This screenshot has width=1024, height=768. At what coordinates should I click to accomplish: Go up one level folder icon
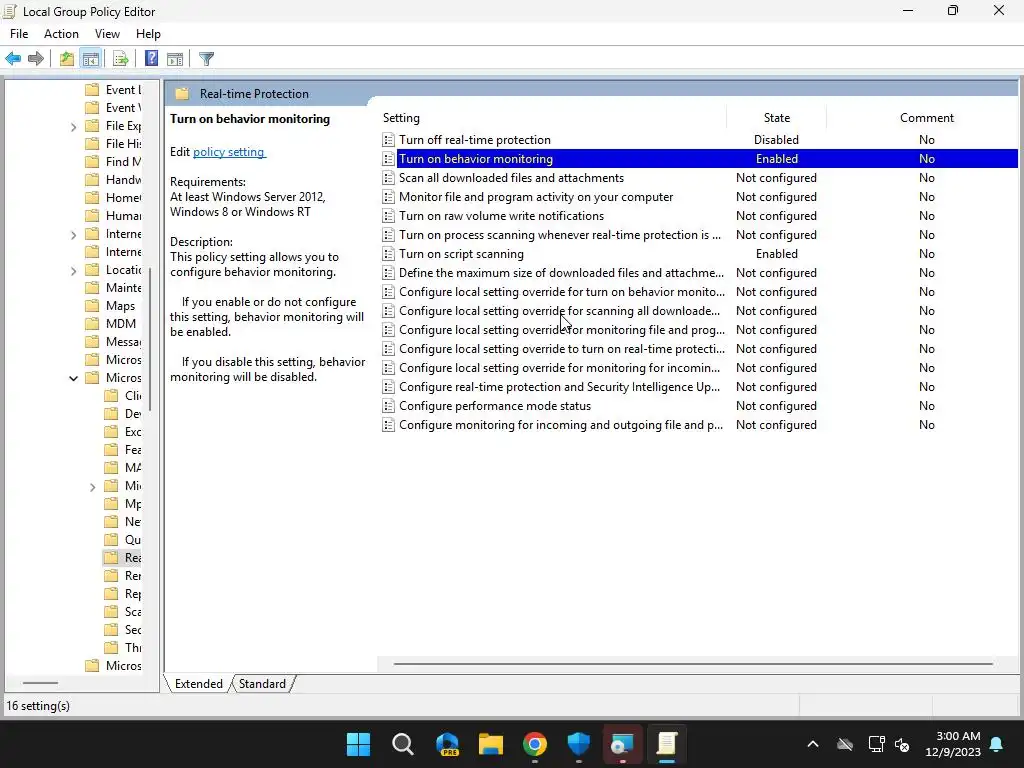pyautogui.click(x=66, y=59)
